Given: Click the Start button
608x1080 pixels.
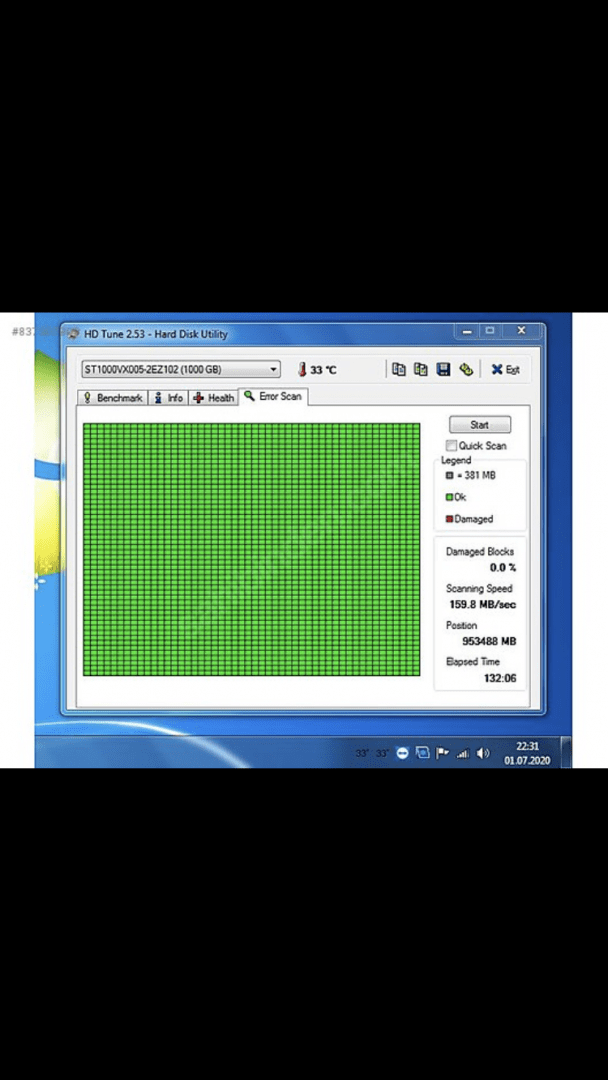Looking at the screenshot, I should [480, 424].
